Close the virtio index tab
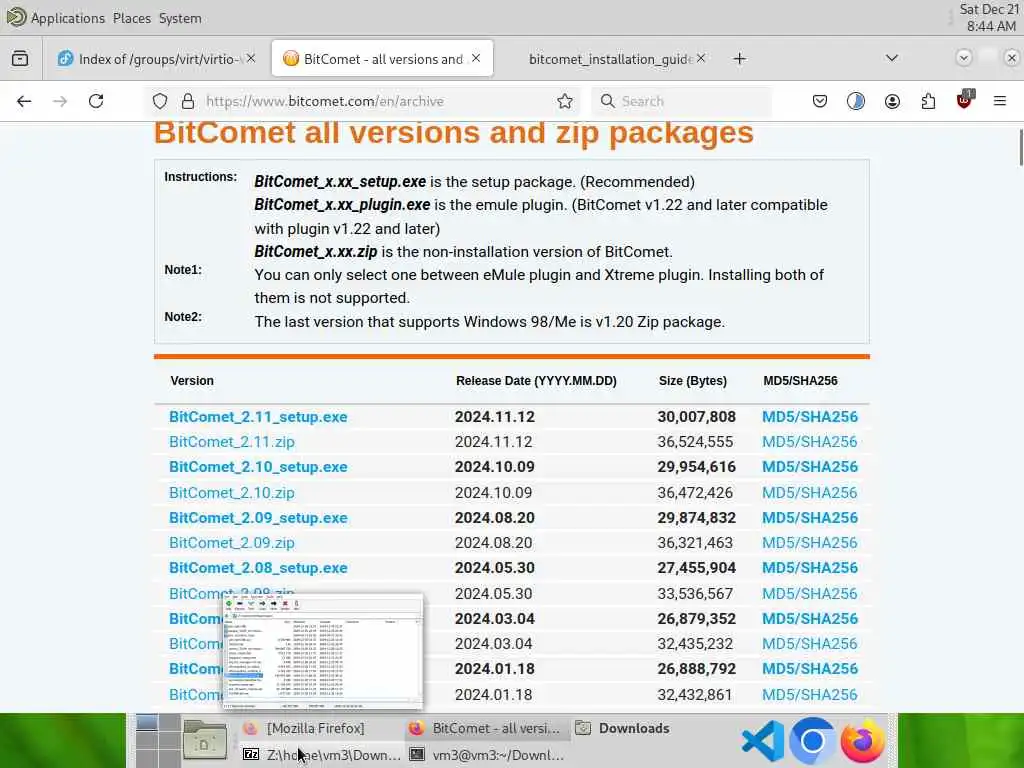This screenshot has height=768, width=1024. point(251,58)
